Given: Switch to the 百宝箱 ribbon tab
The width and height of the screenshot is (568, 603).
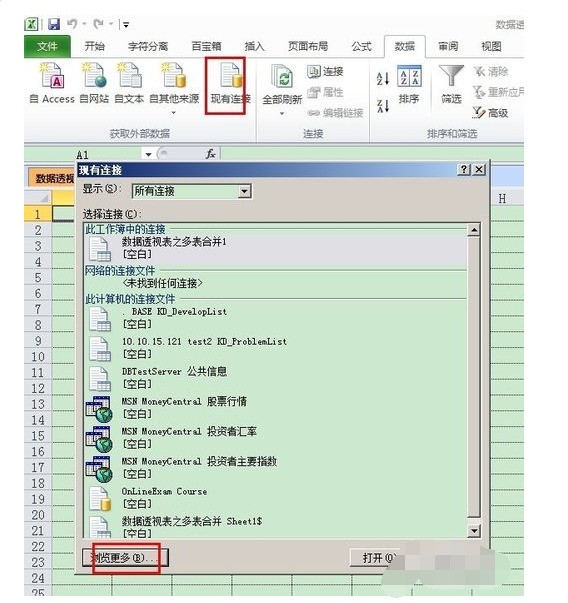Looking at the screenshot, I should point(207,47).
